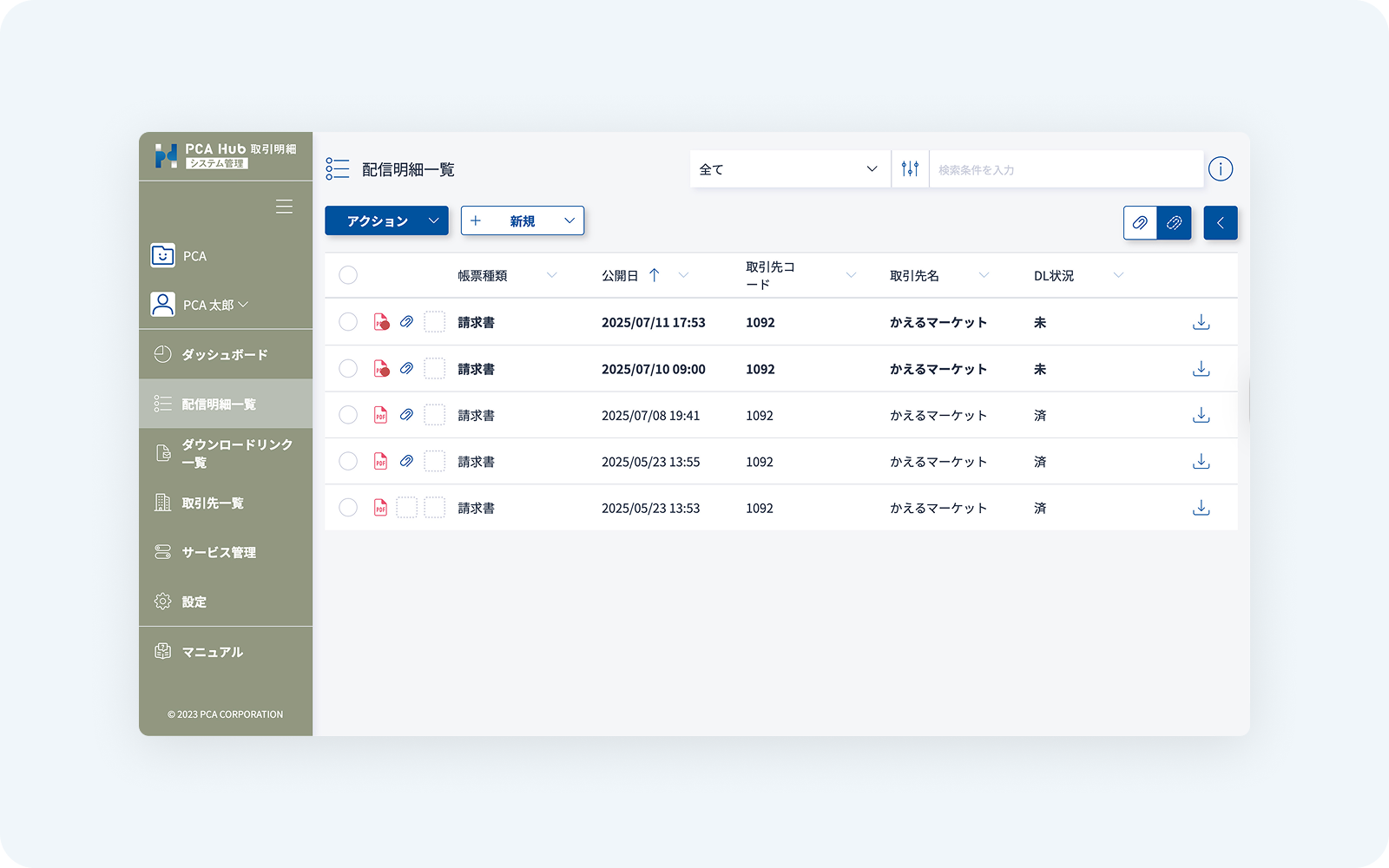Open PDF icon in 2025/05/23 13:55 row
Viewport: 1389px width, 868px height.
pyautogui.click(x=380, y=461)
